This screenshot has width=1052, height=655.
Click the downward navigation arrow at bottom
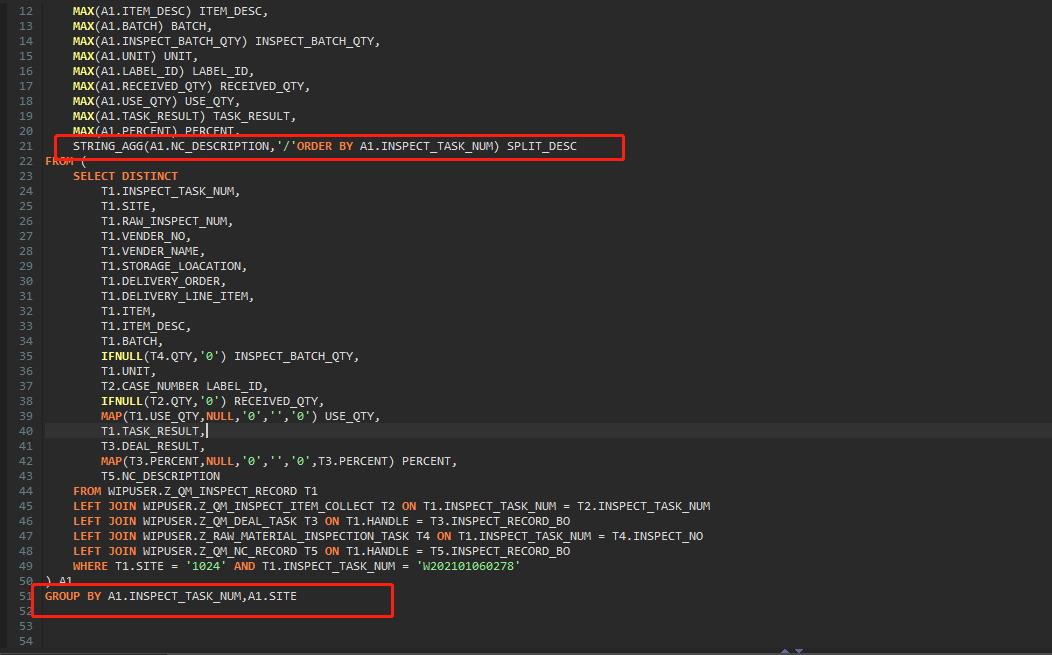click(x=800, y=649)
